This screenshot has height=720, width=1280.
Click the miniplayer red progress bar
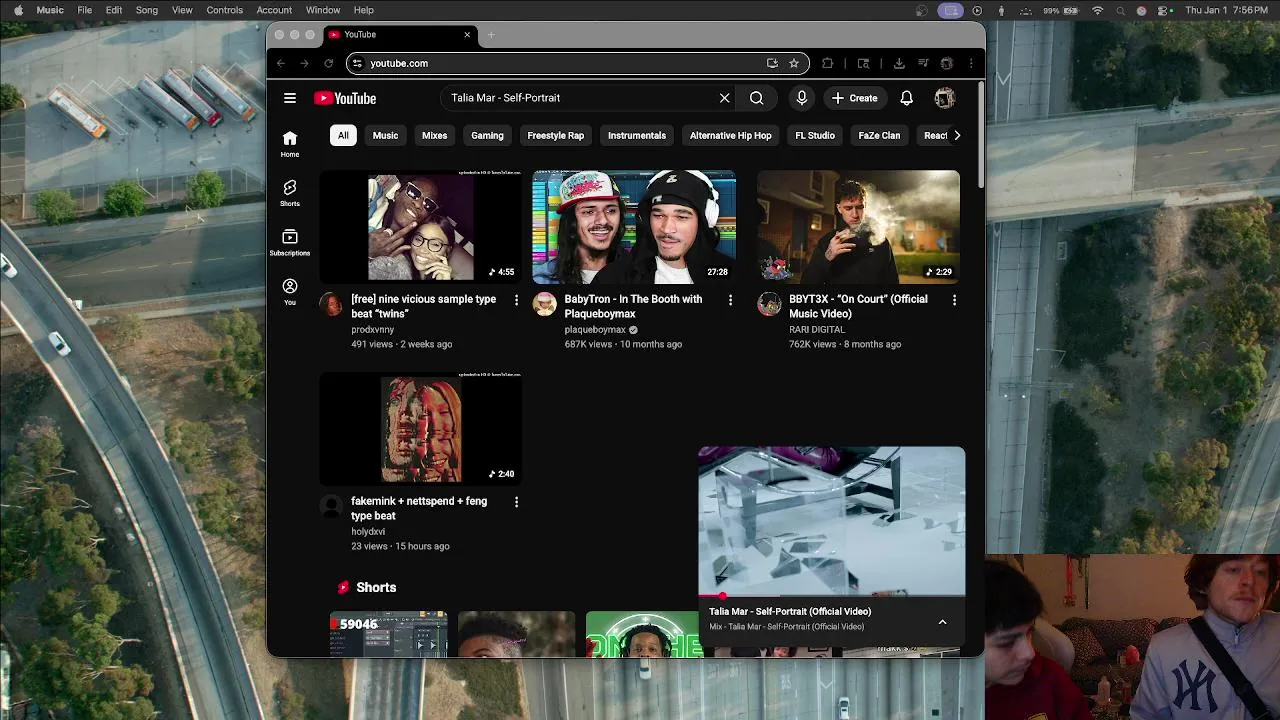point(832,596)
